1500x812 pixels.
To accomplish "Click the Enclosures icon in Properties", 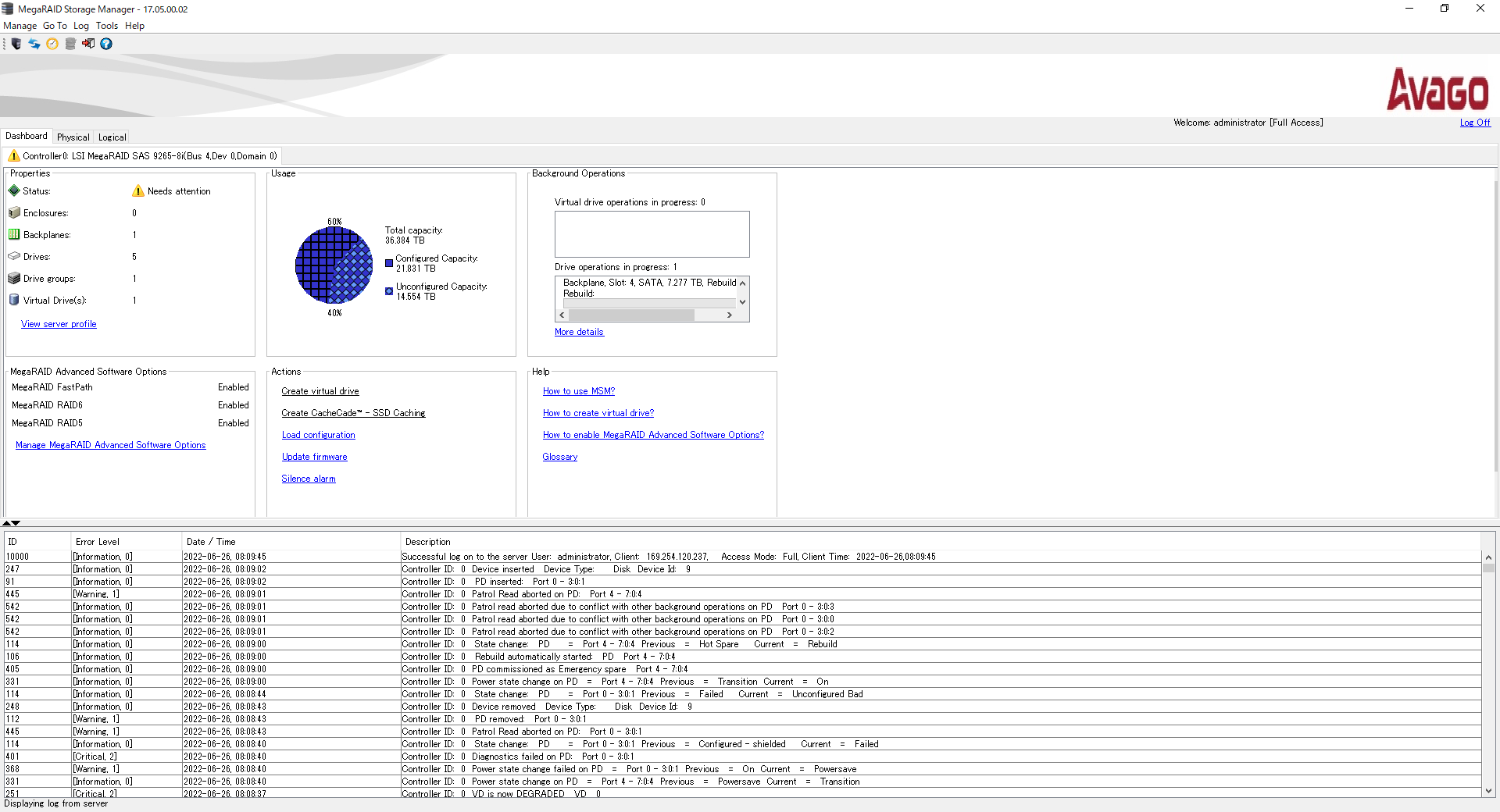I will 14,212.
